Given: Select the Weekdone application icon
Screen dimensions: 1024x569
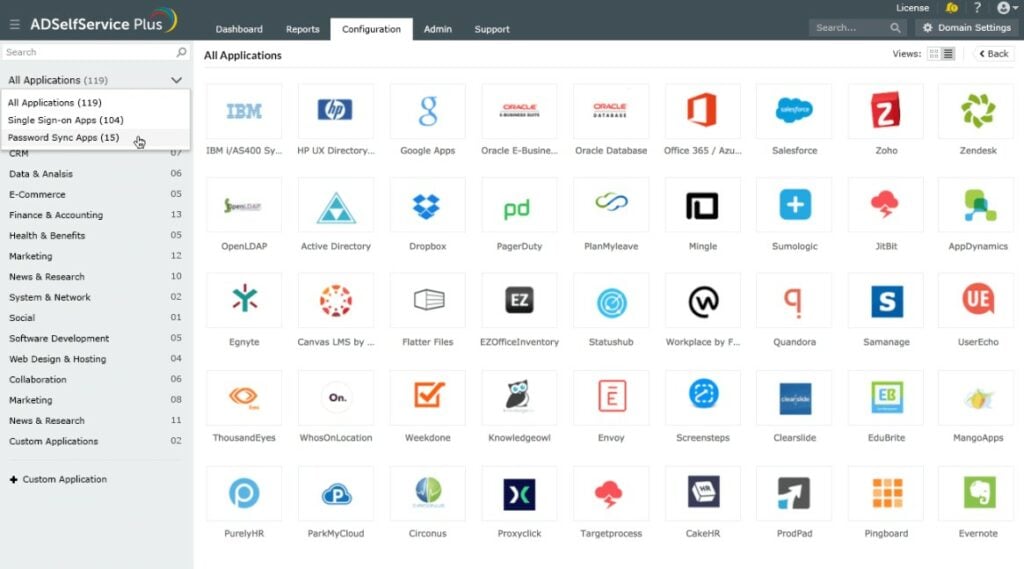Looking at the screenshot, I should coord(428,397).
